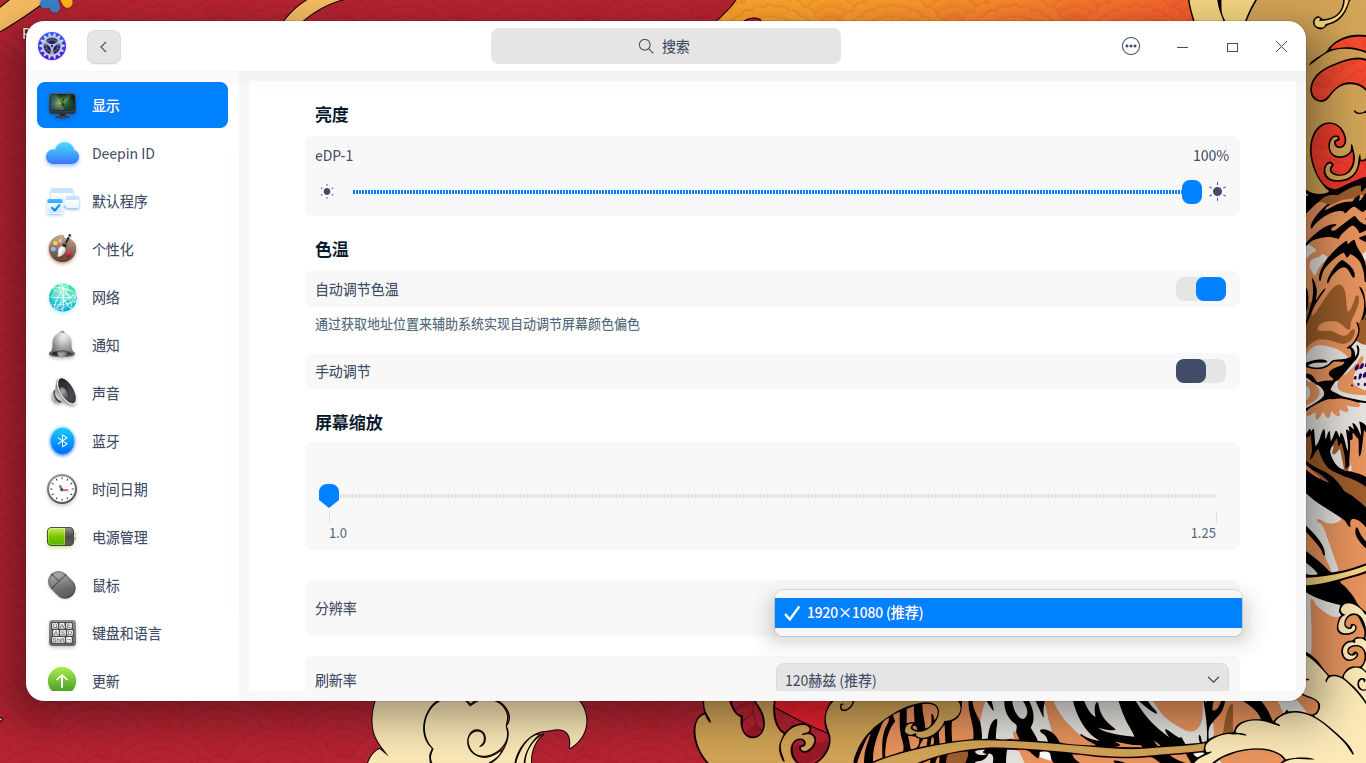The image size is (1366, 763).
Task: Select 1920×1080 (推荐) resolution option
Action: 1008,613
